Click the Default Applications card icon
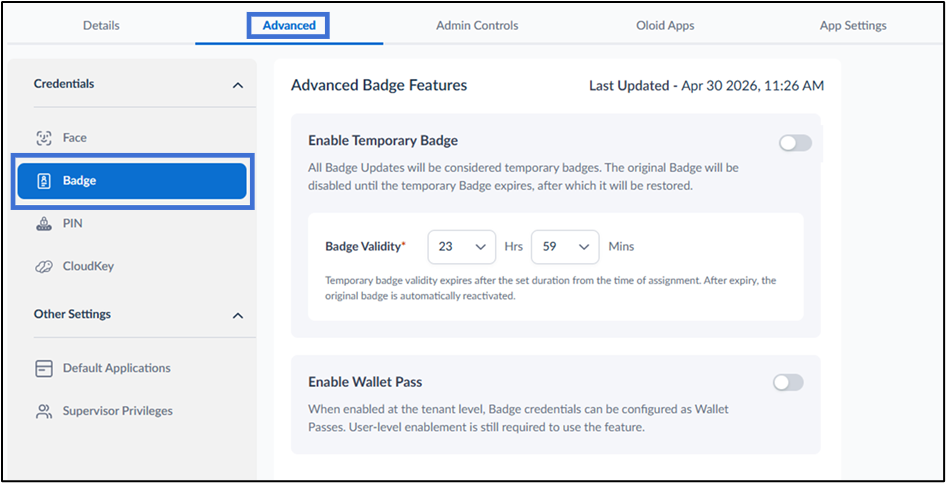Screen dimensions: 946x483 [44, 369]
